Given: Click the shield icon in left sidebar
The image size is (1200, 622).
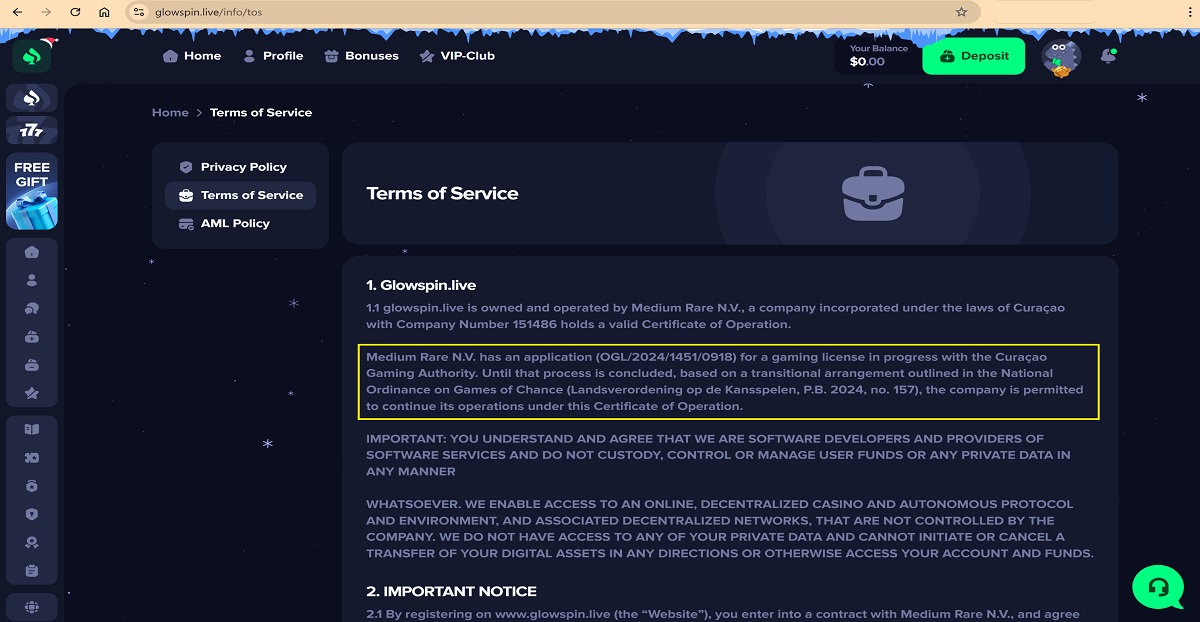Looking at the screenshot, I should (32, 514).
